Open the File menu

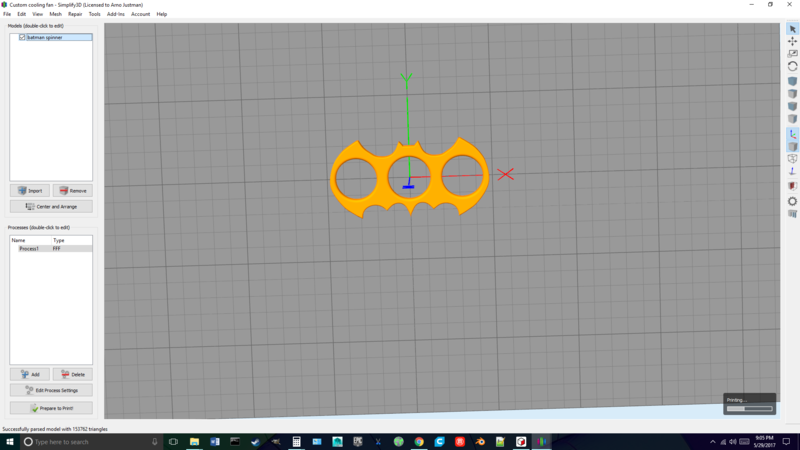[7, 14]
